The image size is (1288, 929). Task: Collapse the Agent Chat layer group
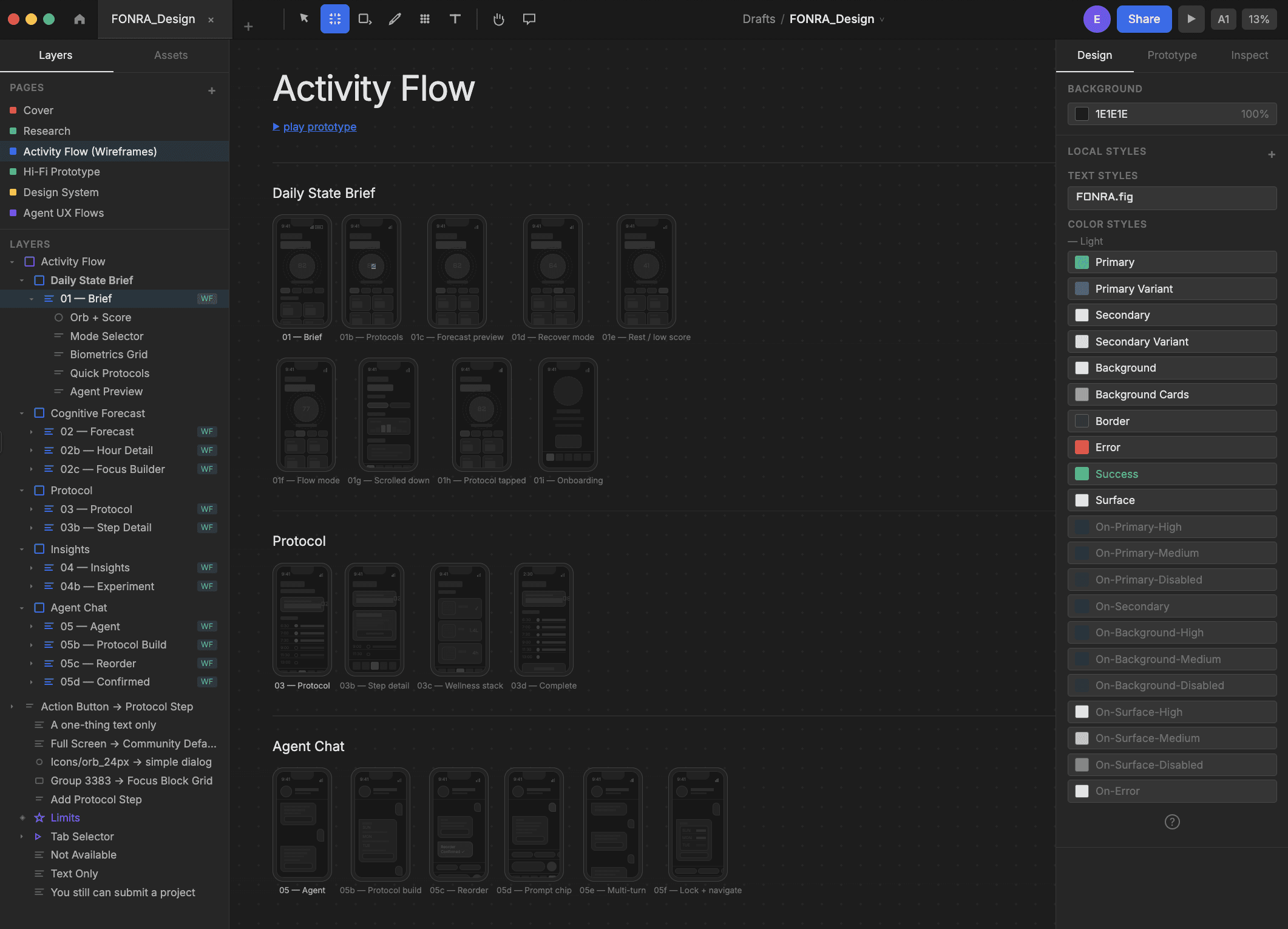[22, 608]
